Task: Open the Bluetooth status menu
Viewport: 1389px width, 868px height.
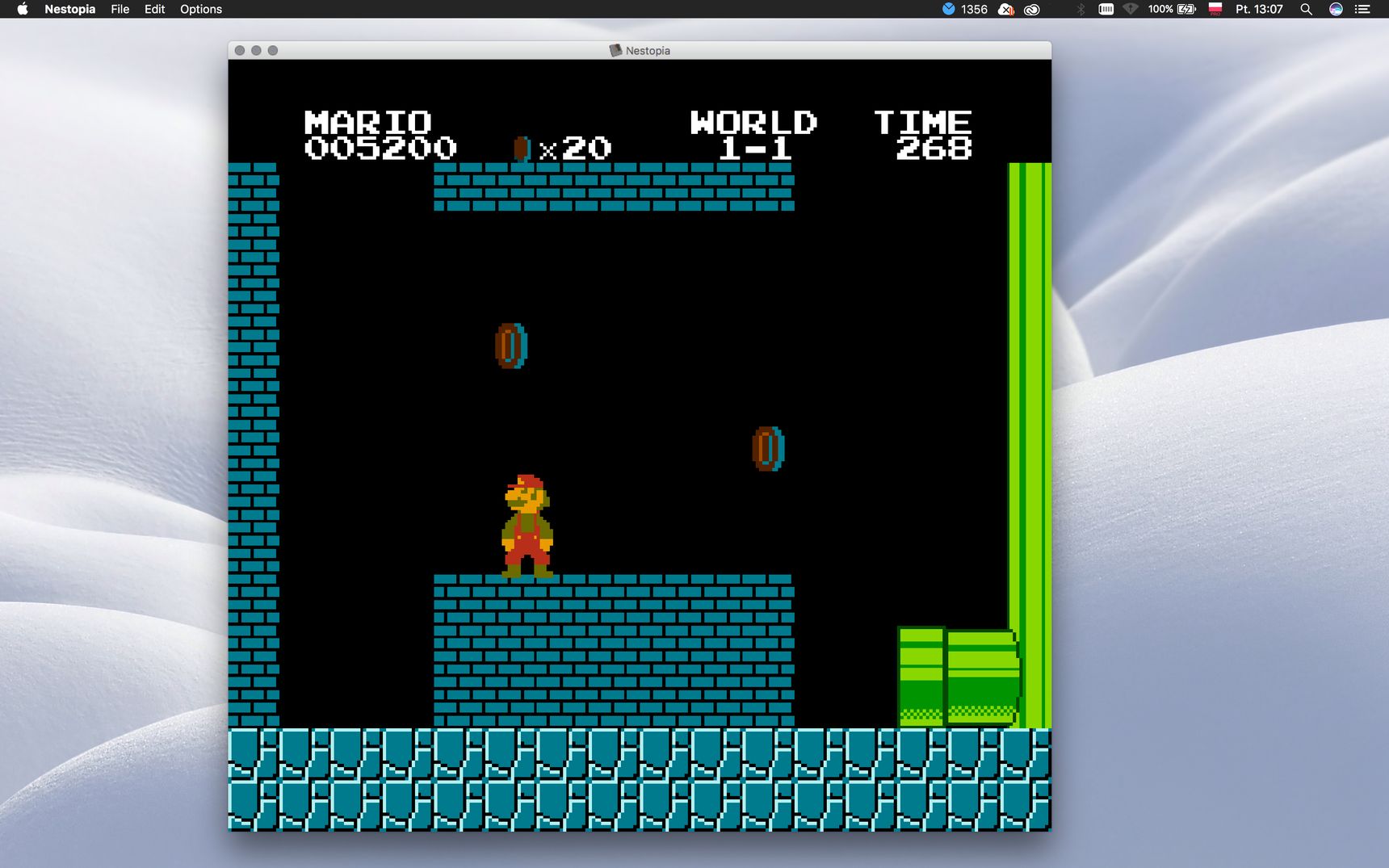Action: tap(1081, 9)
